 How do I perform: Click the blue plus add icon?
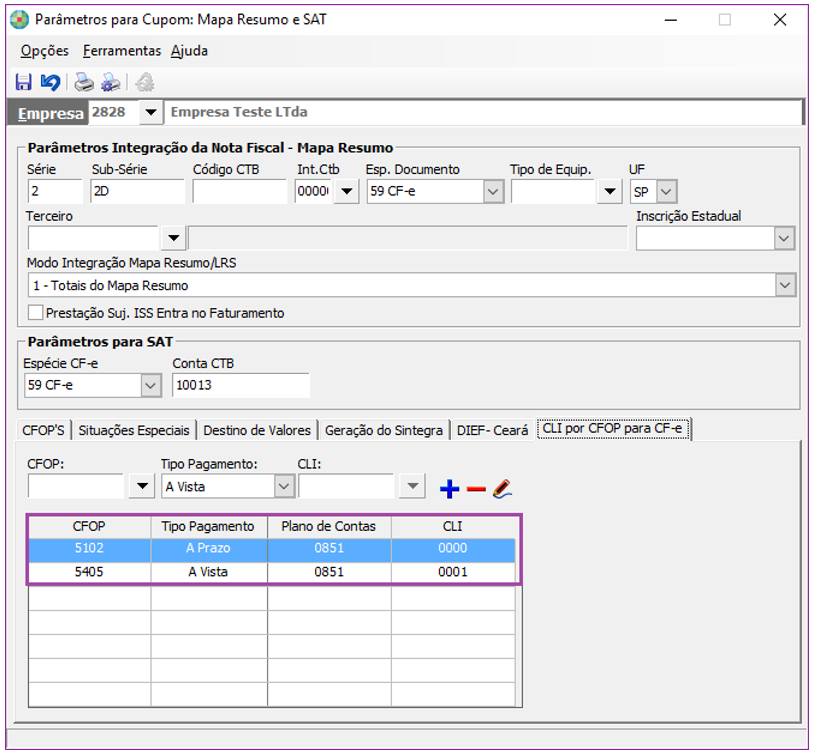coord(449,489)
